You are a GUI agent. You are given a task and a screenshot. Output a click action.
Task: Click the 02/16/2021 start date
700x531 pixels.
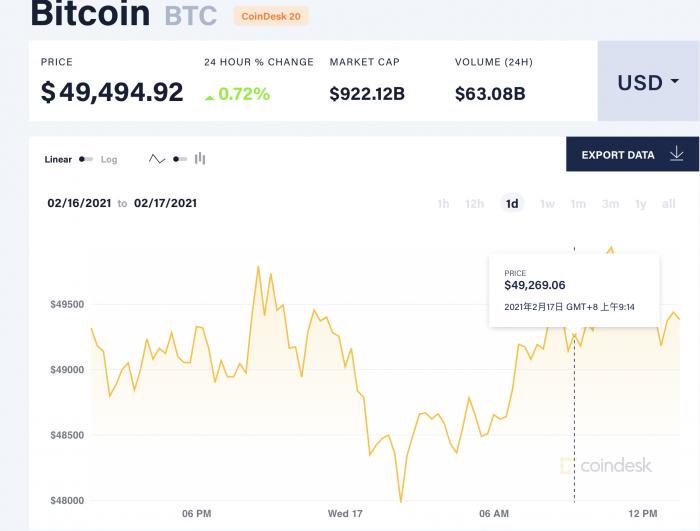78,203
